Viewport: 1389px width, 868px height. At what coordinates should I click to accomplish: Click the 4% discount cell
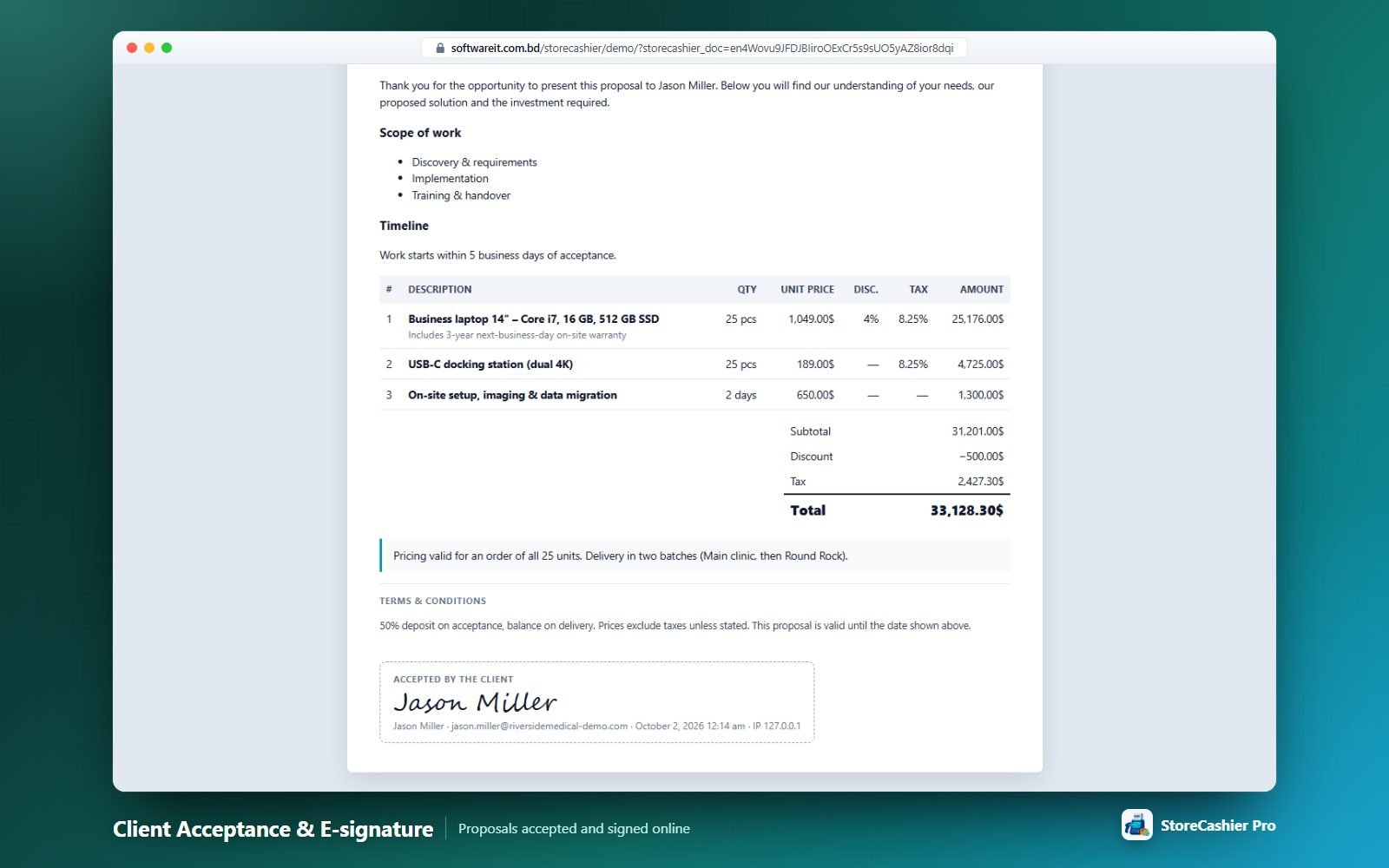click(x=871, y=319)
